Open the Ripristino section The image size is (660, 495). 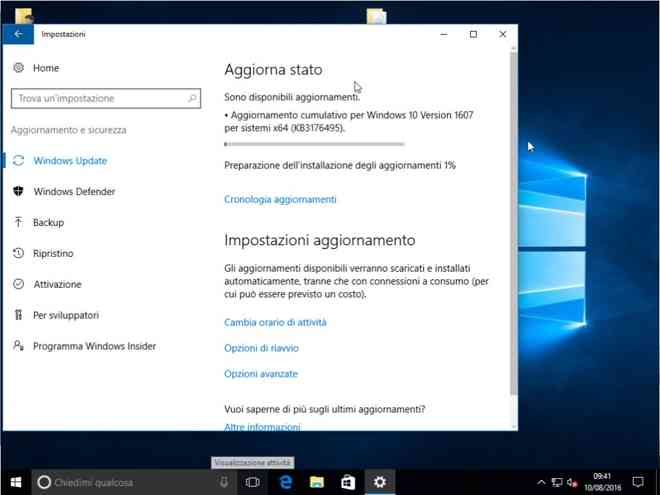(53, 253)
